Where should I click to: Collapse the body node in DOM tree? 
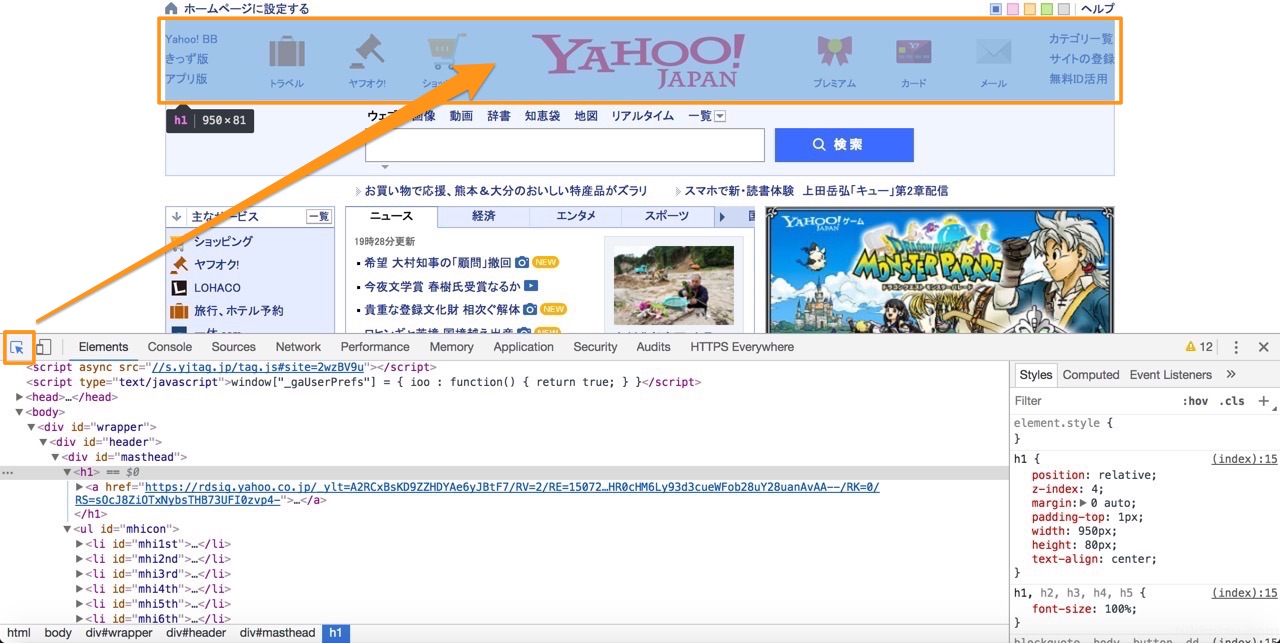point(20,412)
